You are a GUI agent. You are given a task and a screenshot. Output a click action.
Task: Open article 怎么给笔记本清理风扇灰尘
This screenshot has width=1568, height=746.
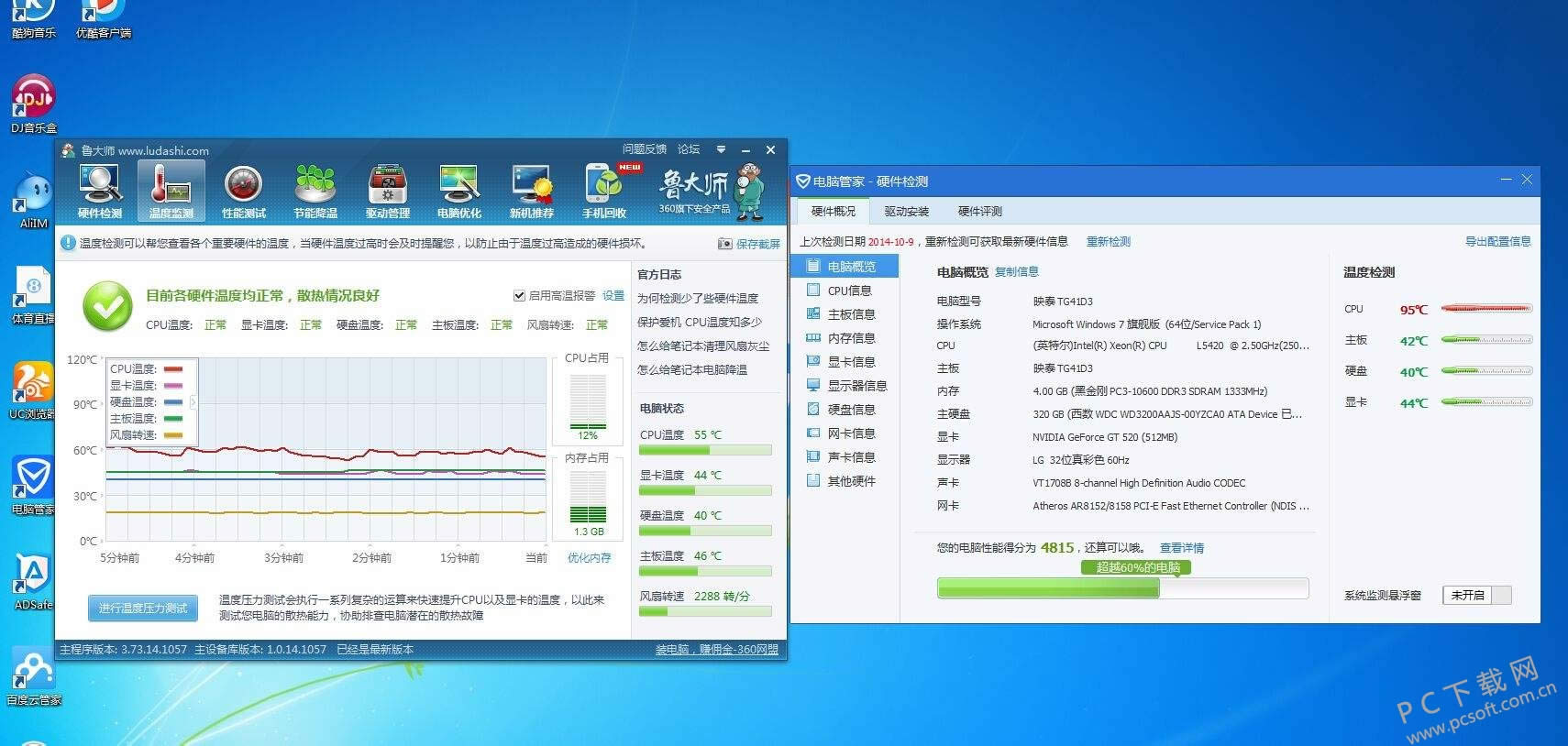point(703,346)
